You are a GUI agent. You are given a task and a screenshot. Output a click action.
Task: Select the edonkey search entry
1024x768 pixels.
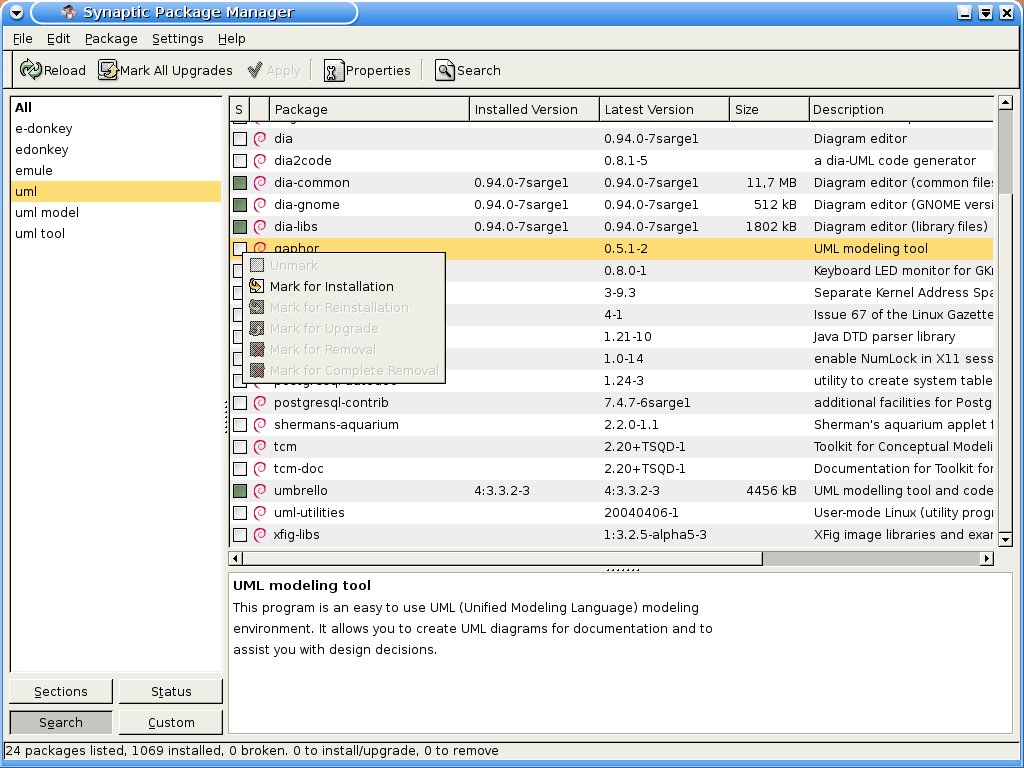(x=116, y=150)
